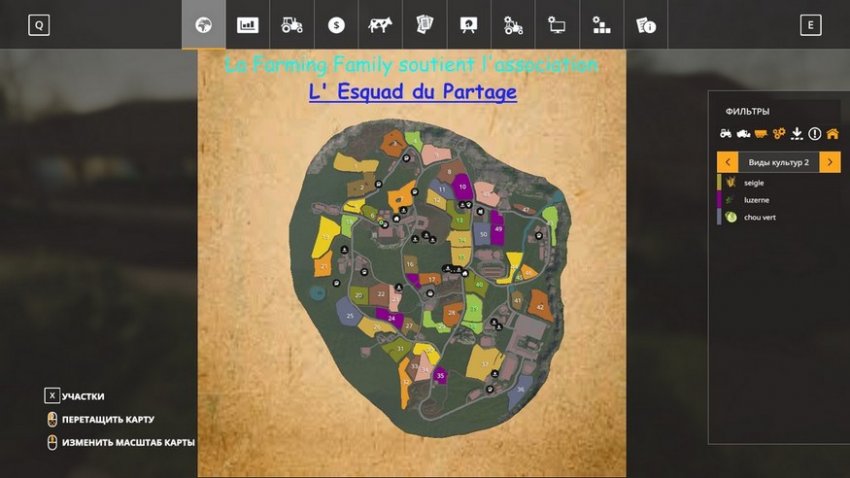The height and width of the screenshot is (478, 850).
Task: Go to next filter category arrow
Action: pos(830,162)
